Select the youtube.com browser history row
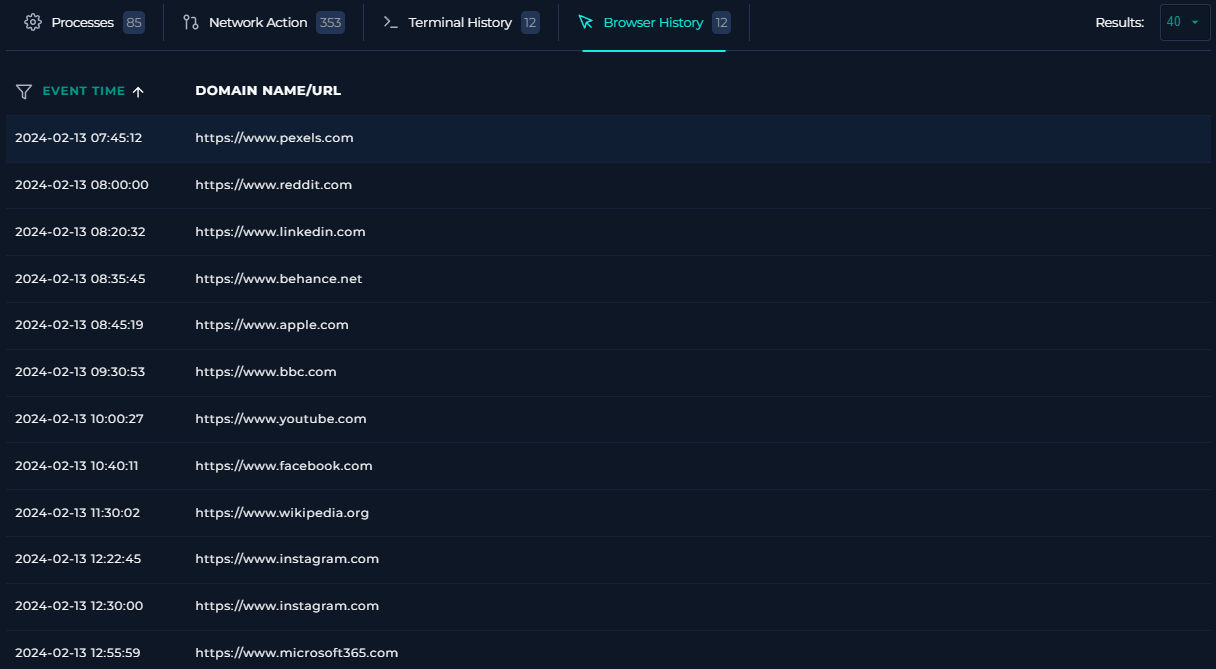The image size is (1216, 669). tap(280, 418)
